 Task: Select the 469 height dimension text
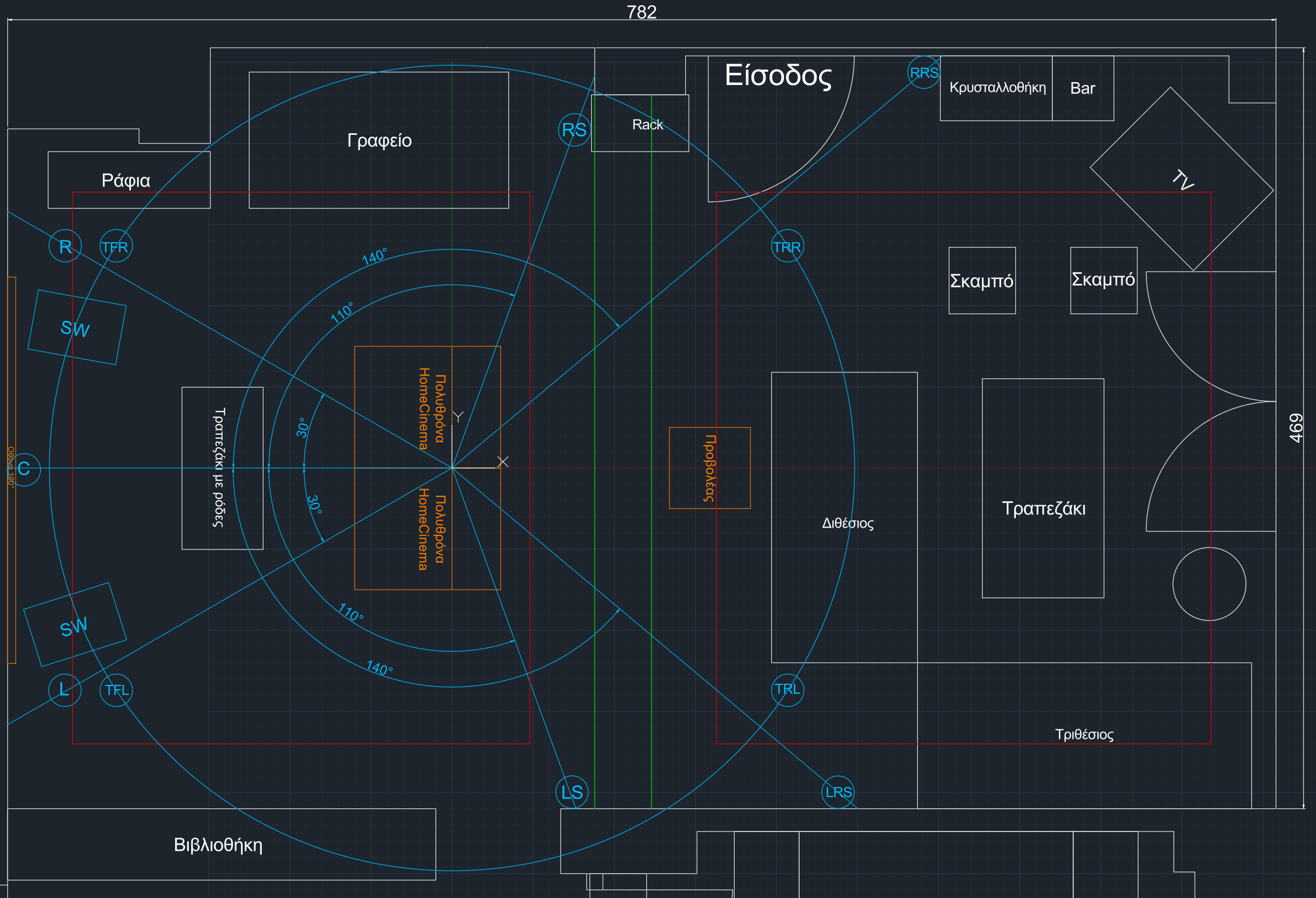pyautogui.click(x=1296, y=428)
